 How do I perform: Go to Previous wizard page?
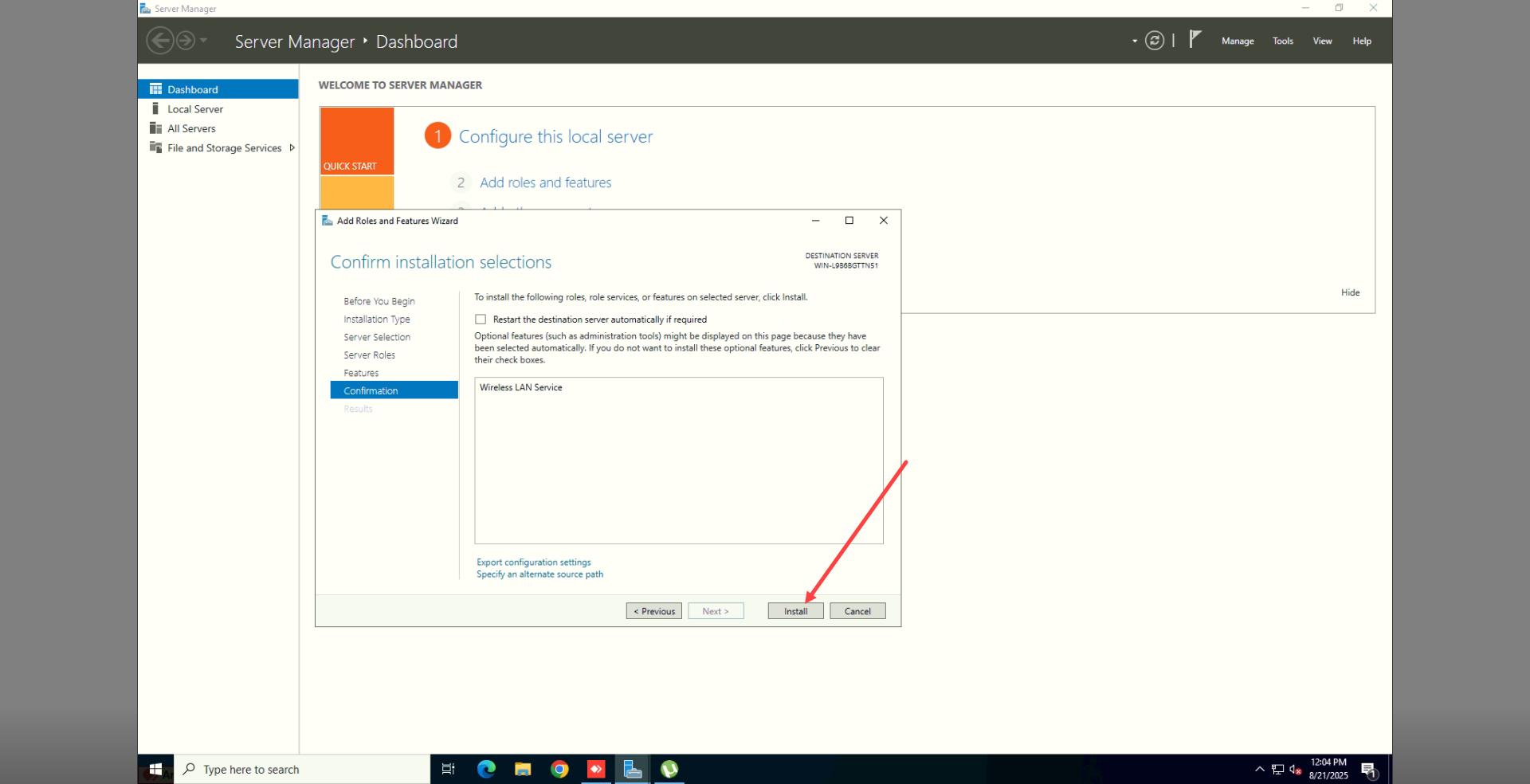(653, 611)
